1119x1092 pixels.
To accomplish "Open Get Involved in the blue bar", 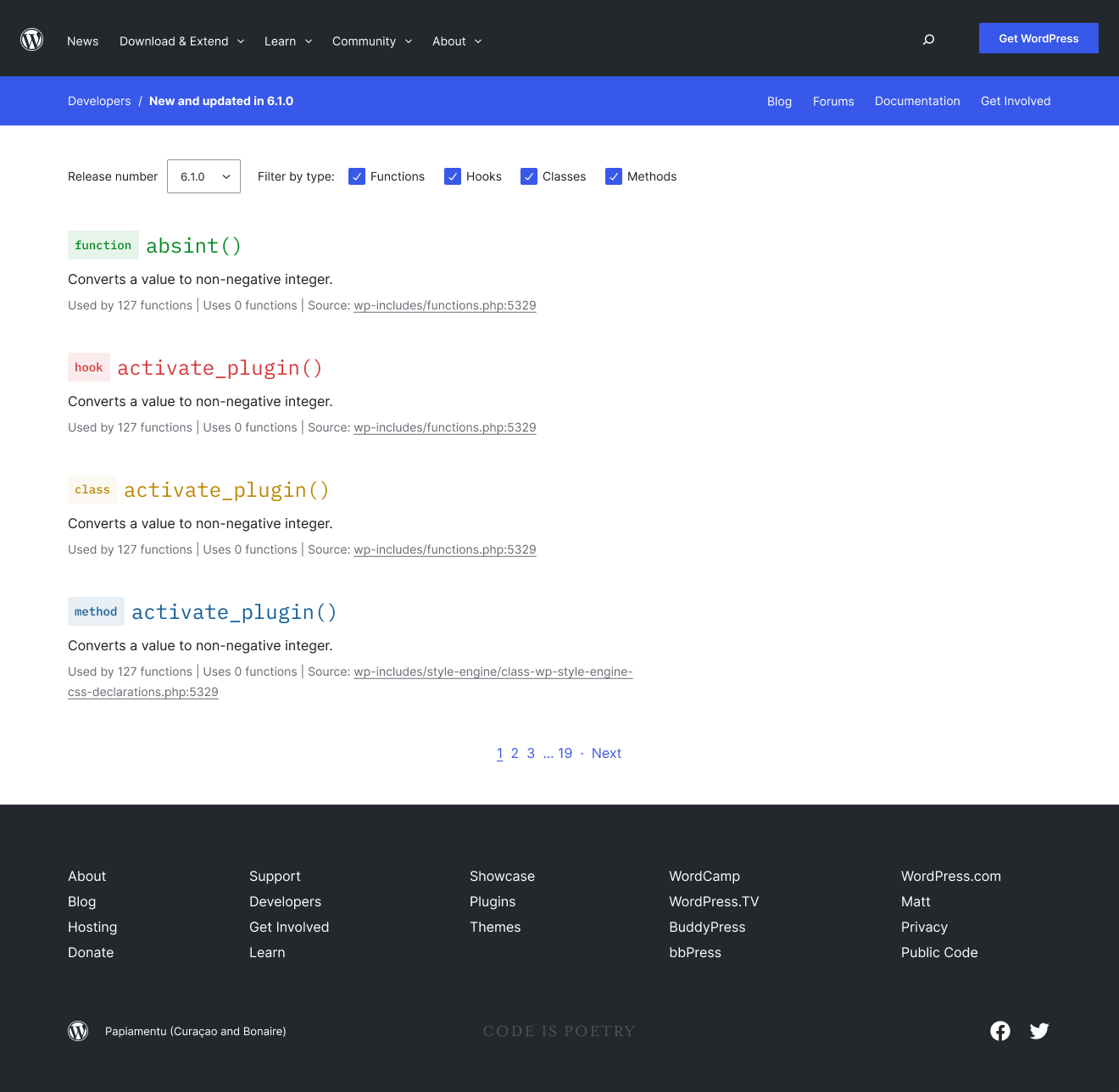I will [x=1016, y=101].
